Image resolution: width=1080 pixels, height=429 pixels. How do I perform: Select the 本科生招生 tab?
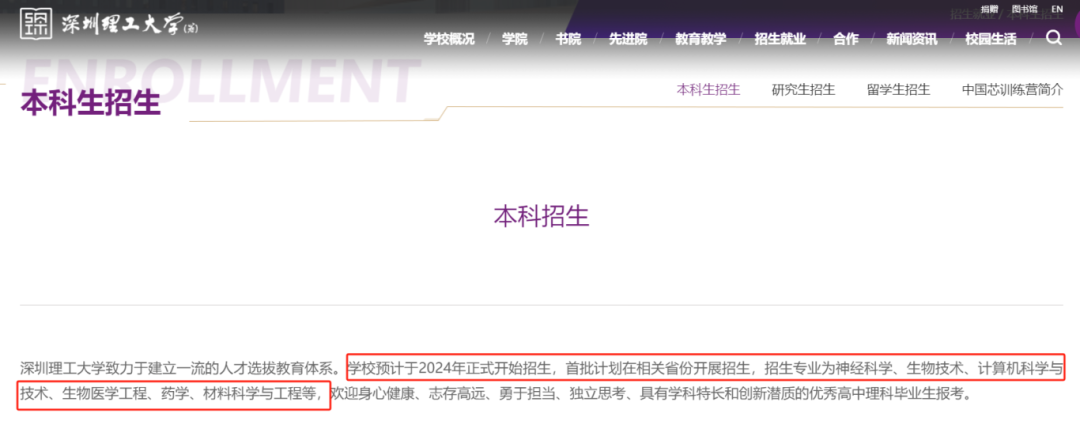tap(708, 90)
